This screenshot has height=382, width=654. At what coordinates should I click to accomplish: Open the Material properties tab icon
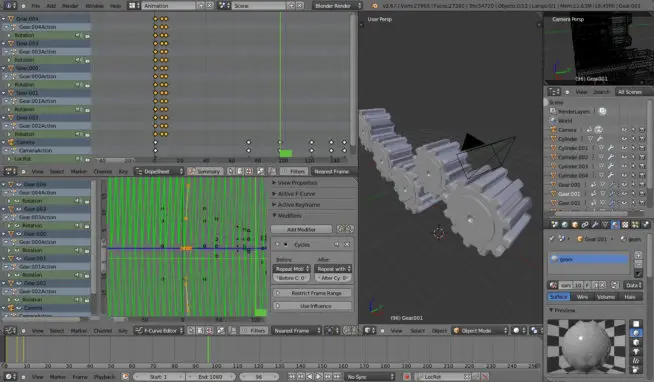click(615, 225)
